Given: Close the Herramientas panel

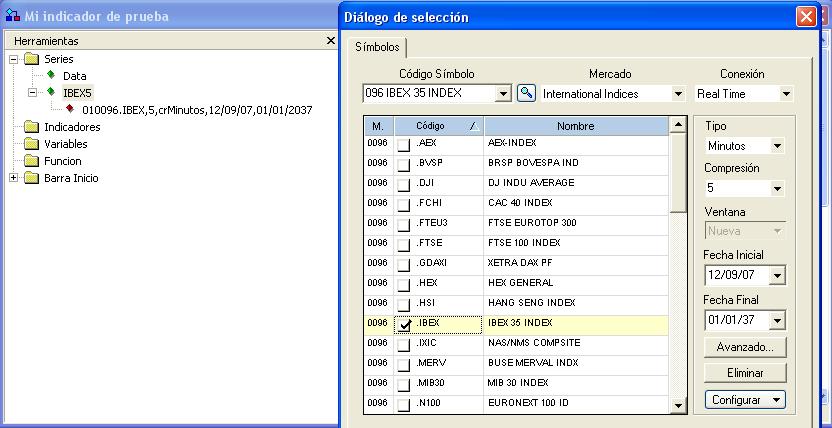Looking at the screenshot, I should pyautogui.click(x=331, y=40).
